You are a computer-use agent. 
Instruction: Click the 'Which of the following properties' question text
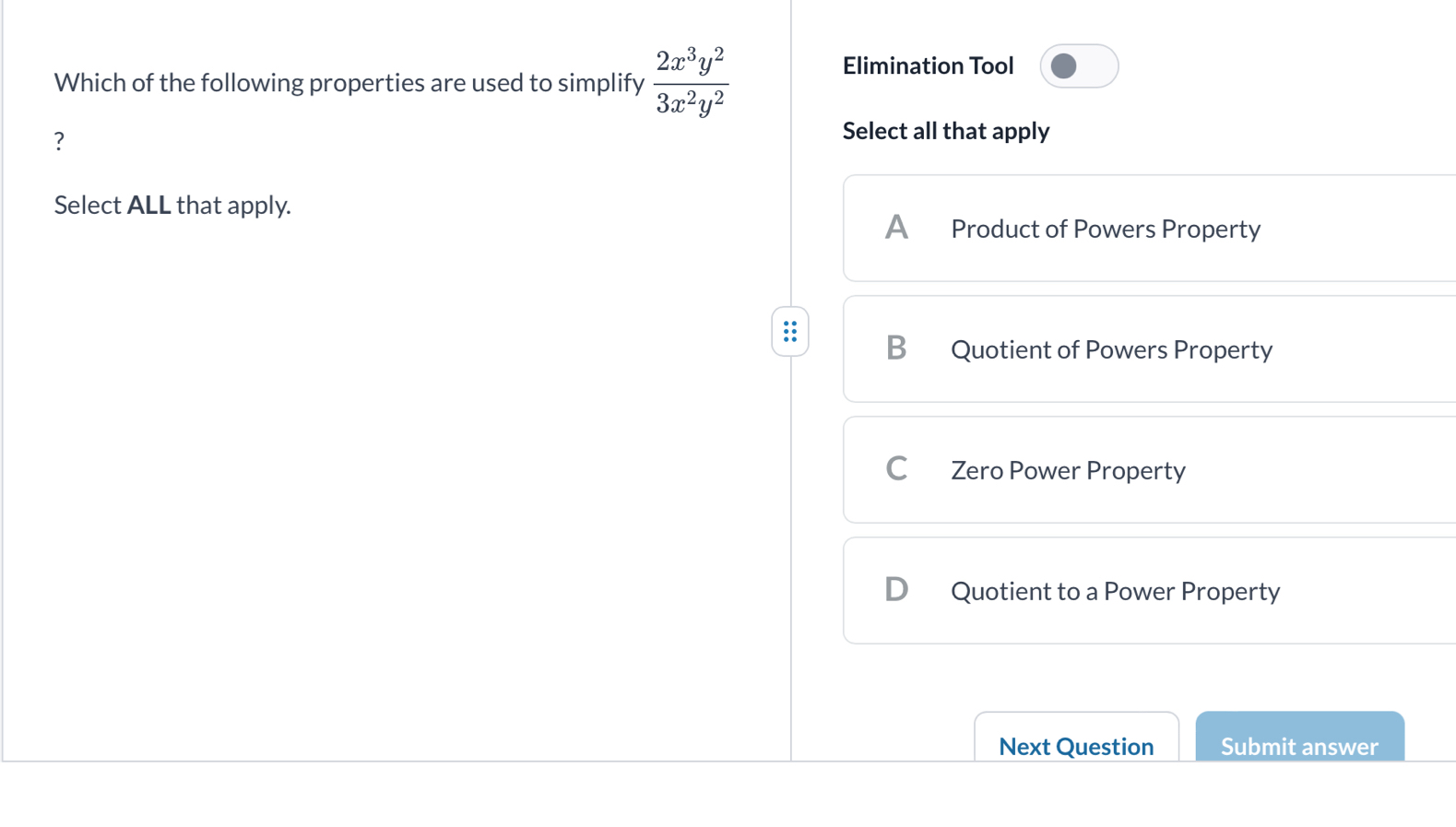[349, 83]
